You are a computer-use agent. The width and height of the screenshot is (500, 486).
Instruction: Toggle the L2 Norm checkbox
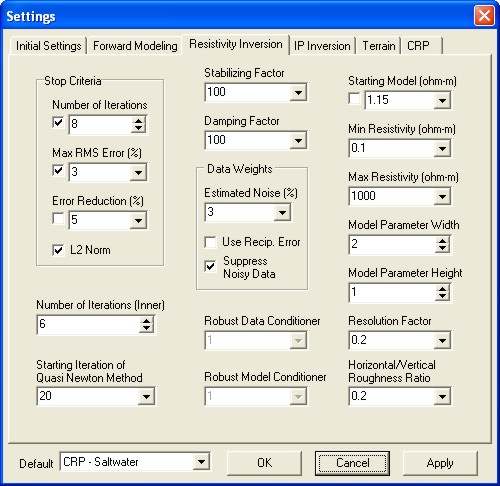58,250
